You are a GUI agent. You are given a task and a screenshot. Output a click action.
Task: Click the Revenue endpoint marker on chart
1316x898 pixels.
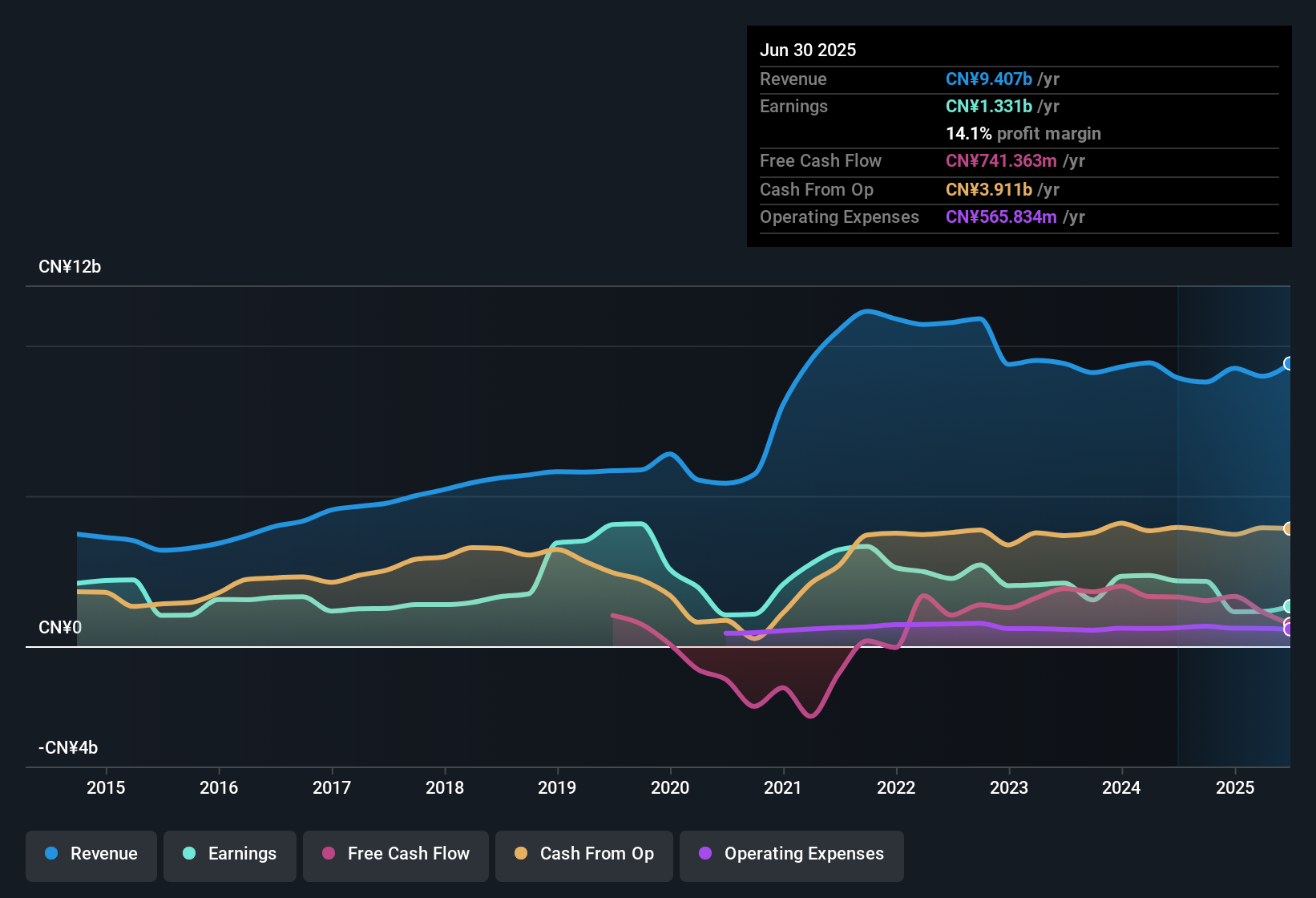pyautogui.click(x=1289, y=363)
